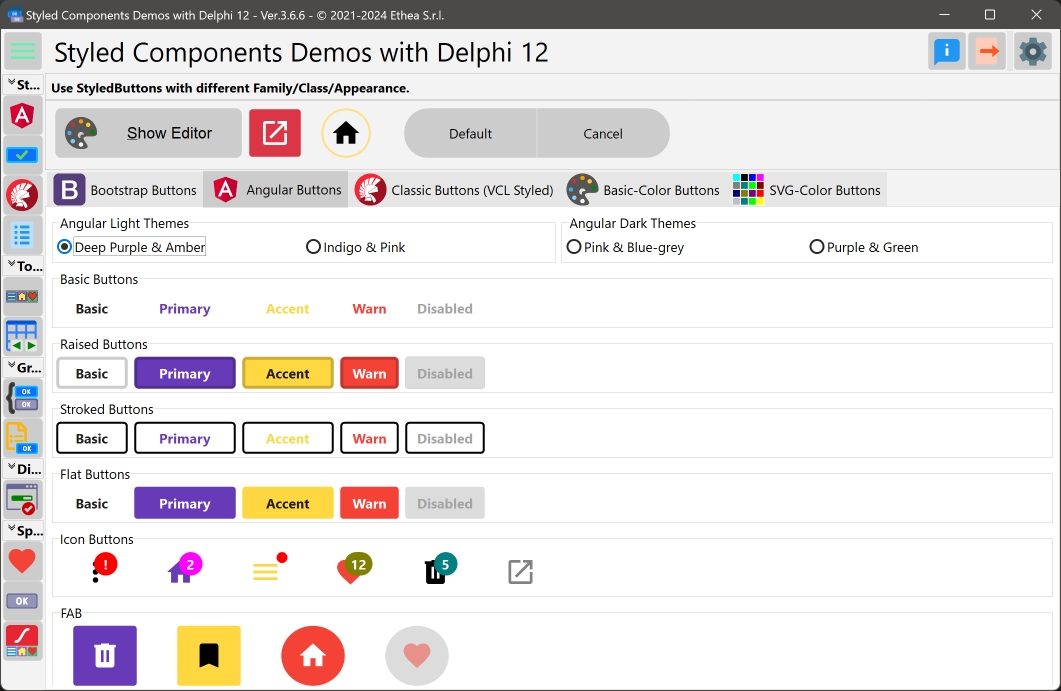Collapse the St... sidebar section
The image size is (1061, 691).
22,84
